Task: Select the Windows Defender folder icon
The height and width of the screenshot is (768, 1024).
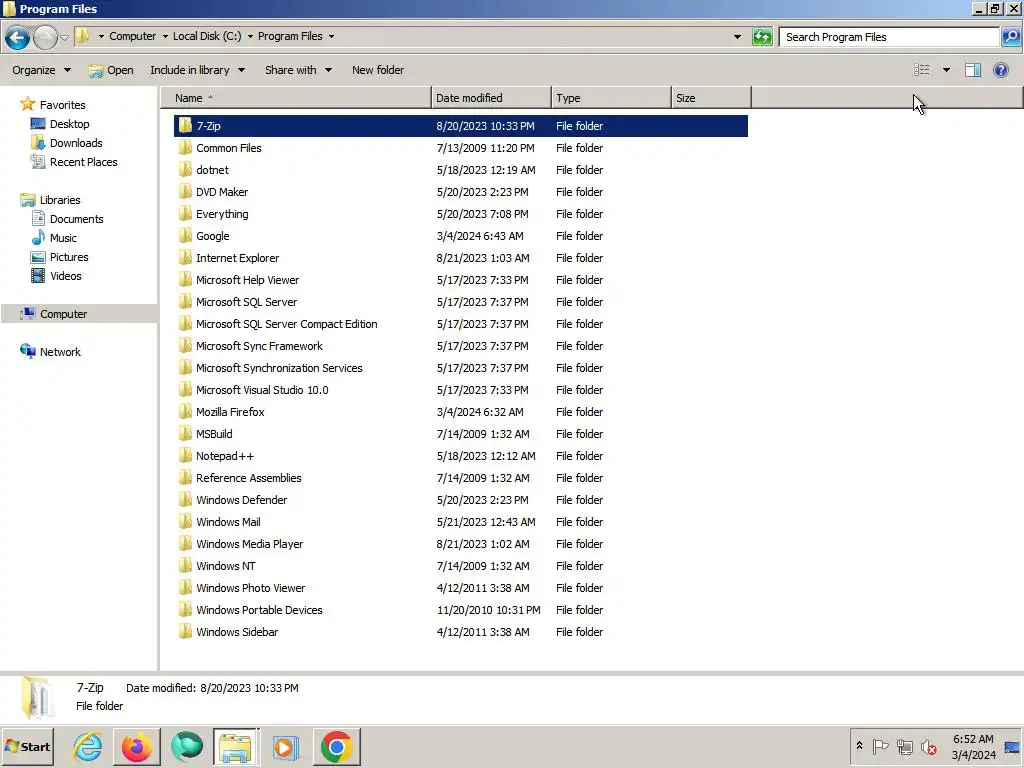Action: coord(185,500)
